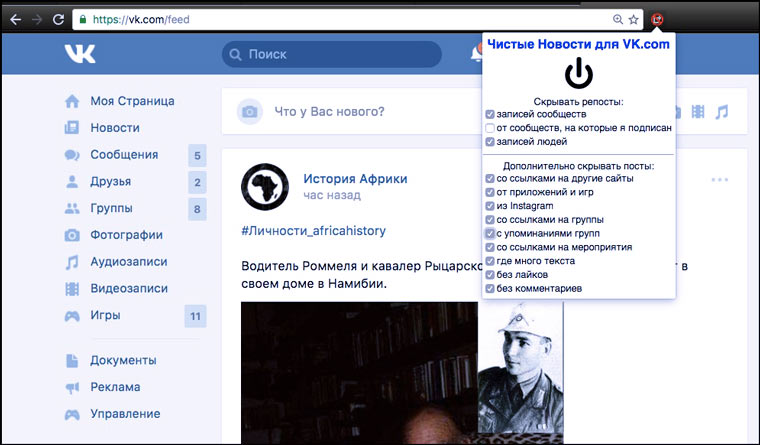Open Группы in the sidebar
Viewport: 760px width, 445px height.
click(x=111, y=208)
